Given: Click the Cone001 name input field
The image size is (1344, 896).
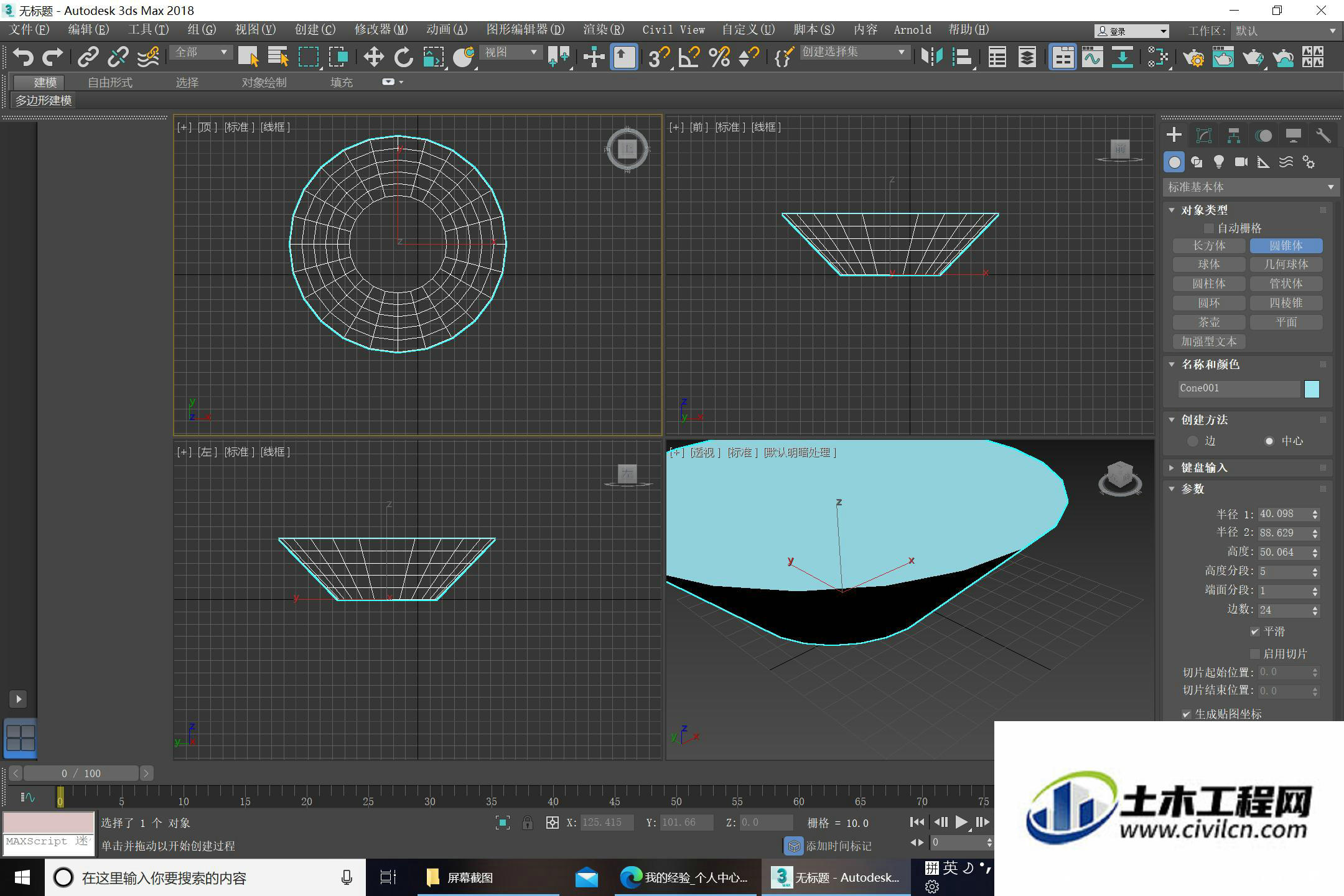Looking at the screenshot, I should (x=1238, y=389).
